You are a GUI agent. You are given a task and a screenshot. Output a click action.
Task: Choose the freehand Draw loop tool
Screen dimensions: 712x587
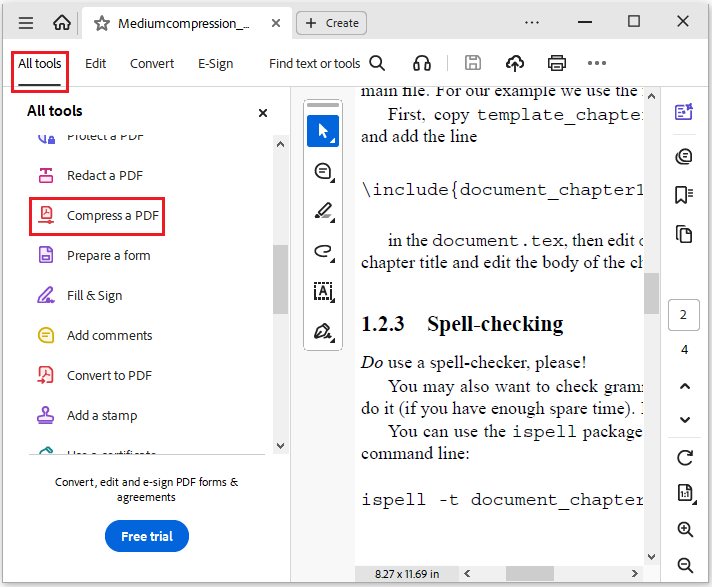324,252
